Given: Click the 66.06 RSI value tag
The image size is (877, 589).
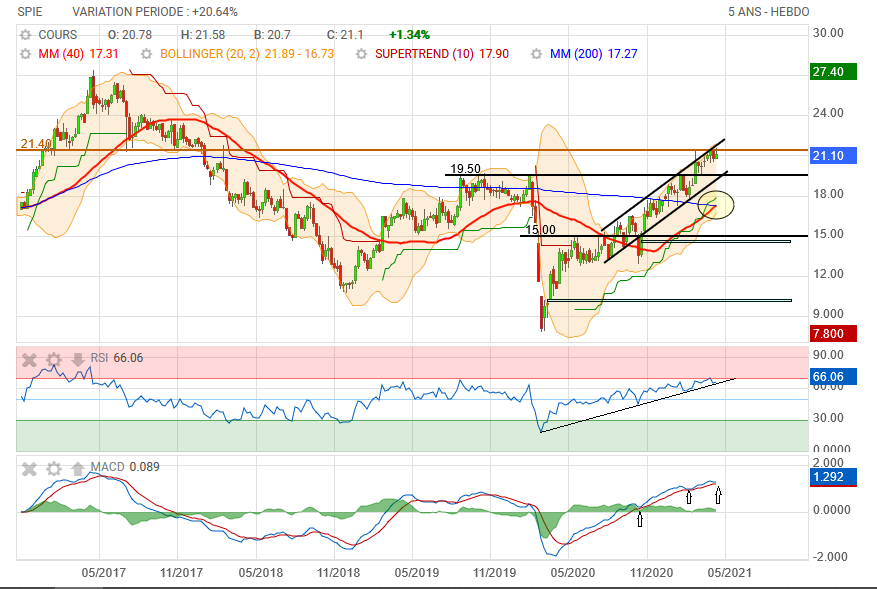Looking at the screenshot, I should (833, 377).
